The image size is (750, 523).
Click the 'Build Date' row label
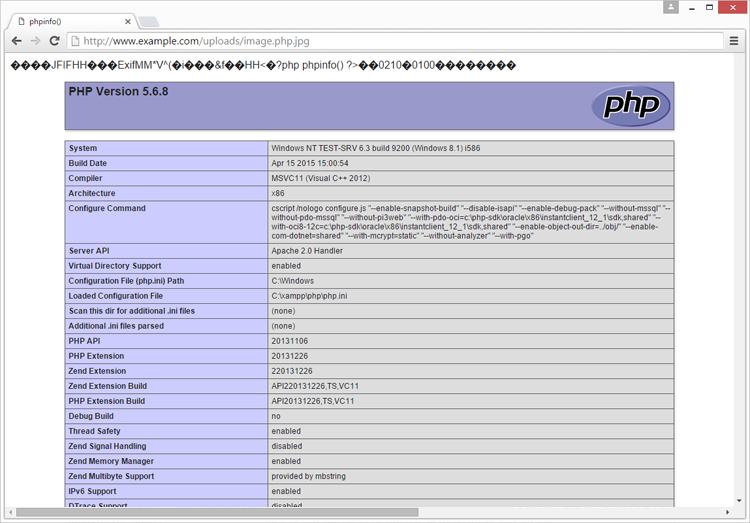click(88, 163)
